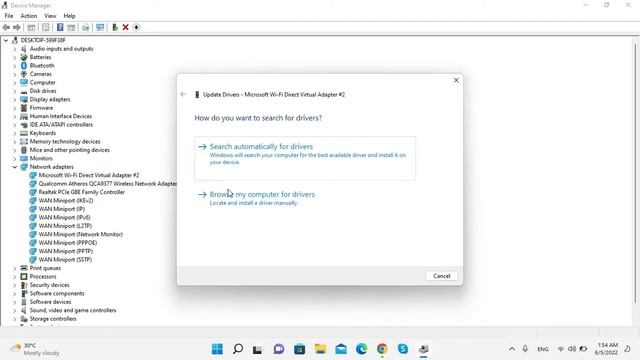The height and width of the screenshot is (360, 640).
Task: Click the red X Uninstall device icon
Action: 126,27
